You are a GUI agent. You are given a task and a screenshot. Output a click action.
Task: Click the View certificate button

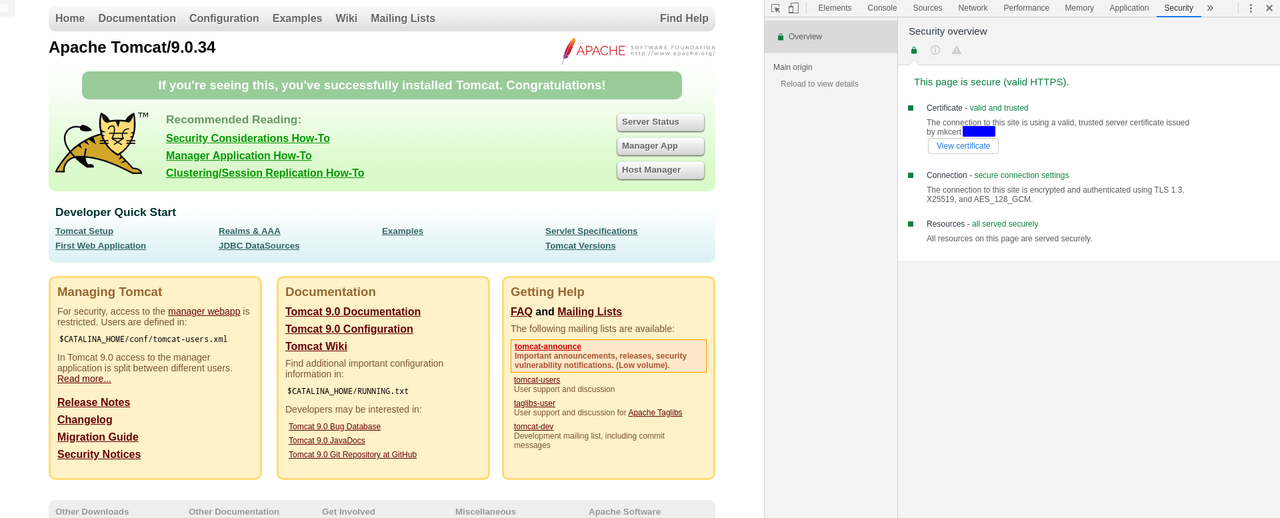[963, 146]
